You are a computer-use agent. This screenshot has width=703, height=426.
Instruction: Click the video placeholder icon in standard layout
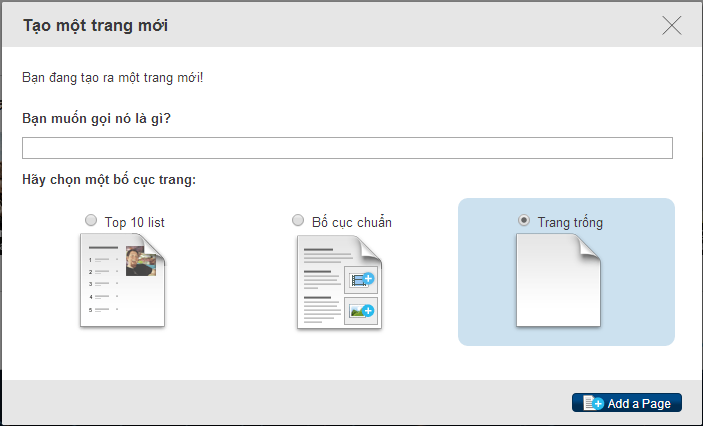359,279
